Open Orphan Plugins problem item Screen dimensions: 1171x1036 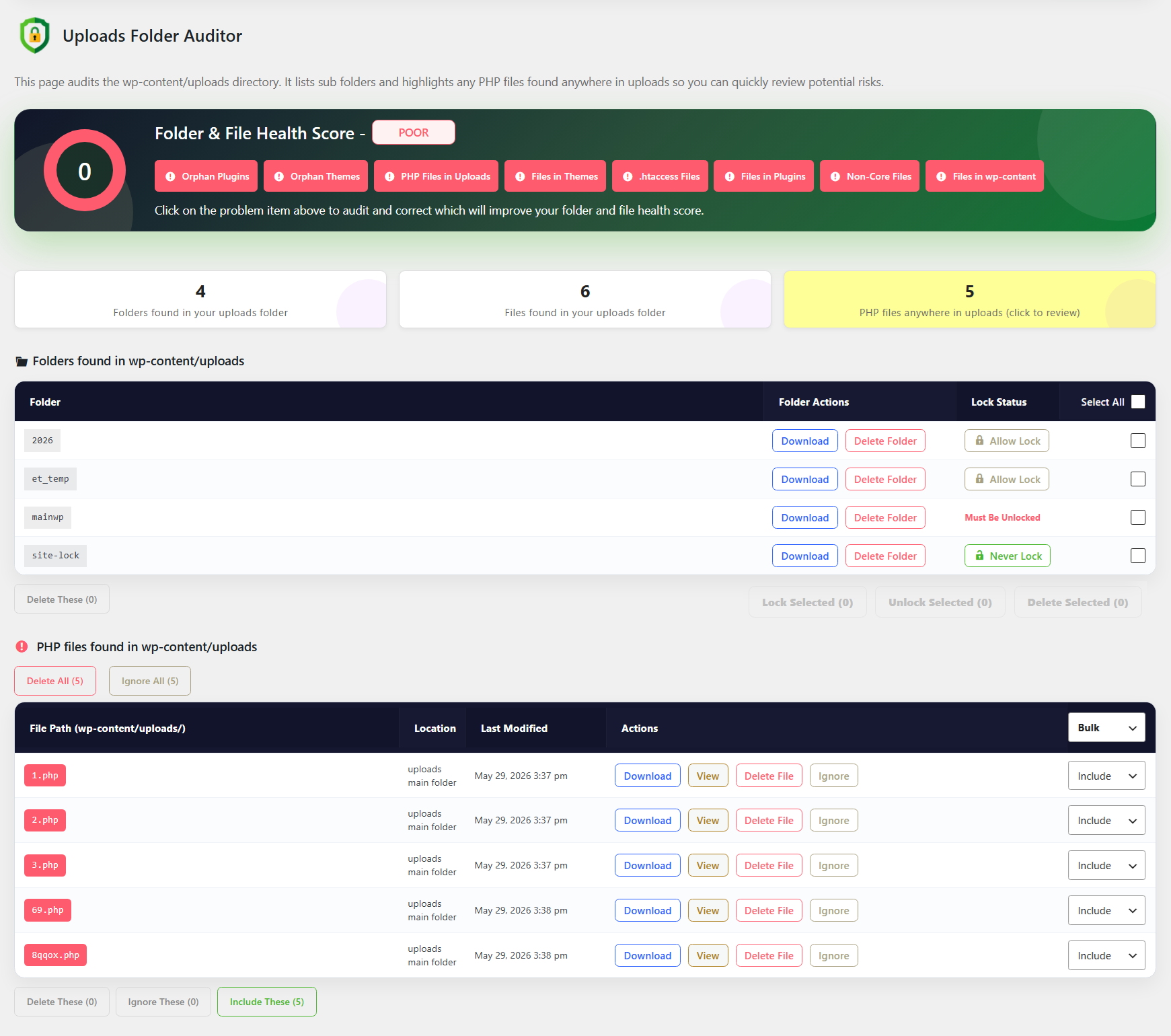[206, 176]
